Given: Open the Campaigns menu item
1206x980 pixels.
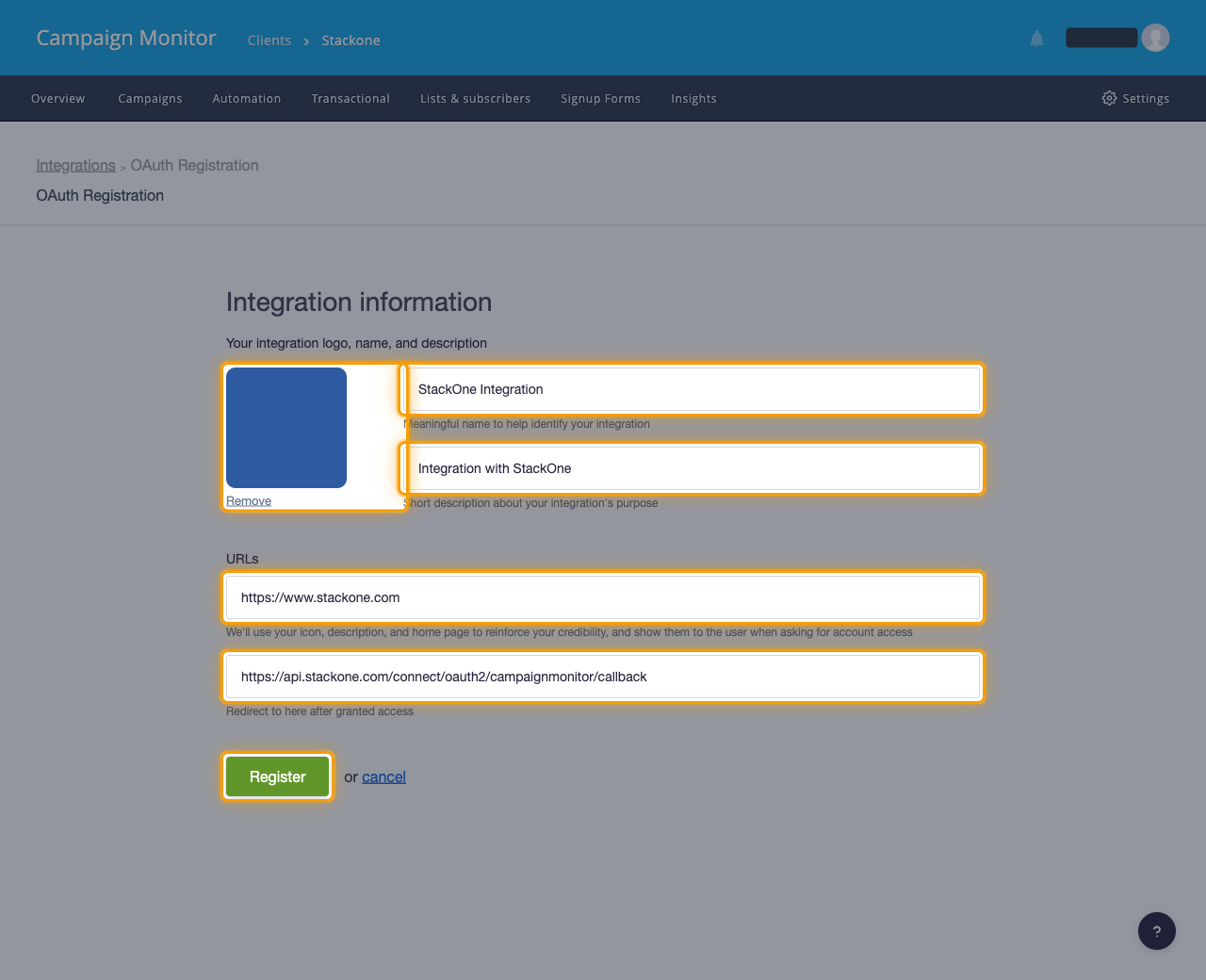Looking at the screenshot, I should 150,98.
